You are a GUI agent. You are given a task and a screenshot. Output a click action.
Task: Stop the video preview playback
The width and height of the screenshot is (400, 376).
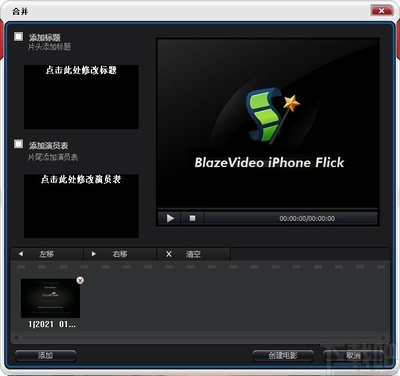(x=192, y=218)
